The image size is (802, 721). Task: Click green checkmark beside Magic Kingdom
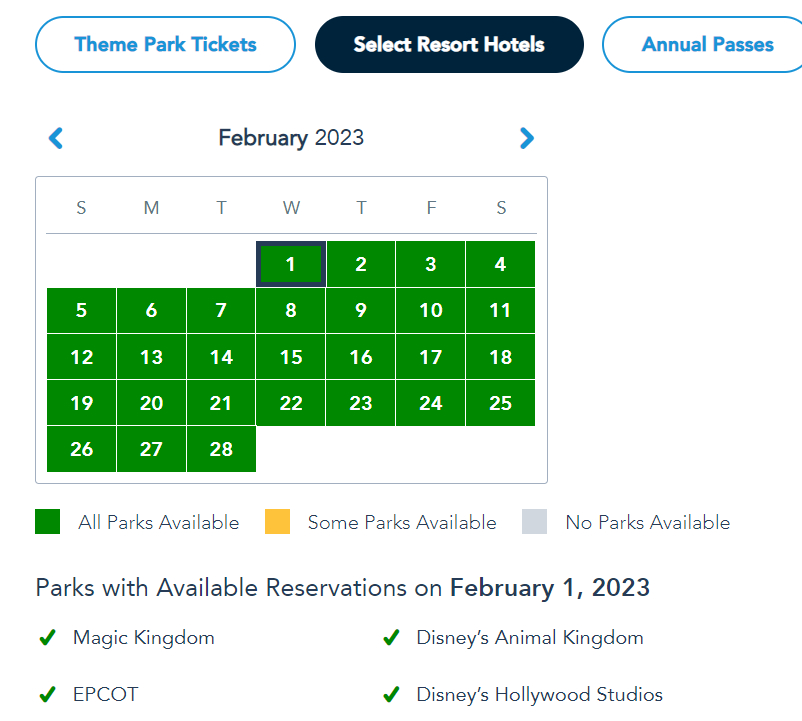(46, 638)
